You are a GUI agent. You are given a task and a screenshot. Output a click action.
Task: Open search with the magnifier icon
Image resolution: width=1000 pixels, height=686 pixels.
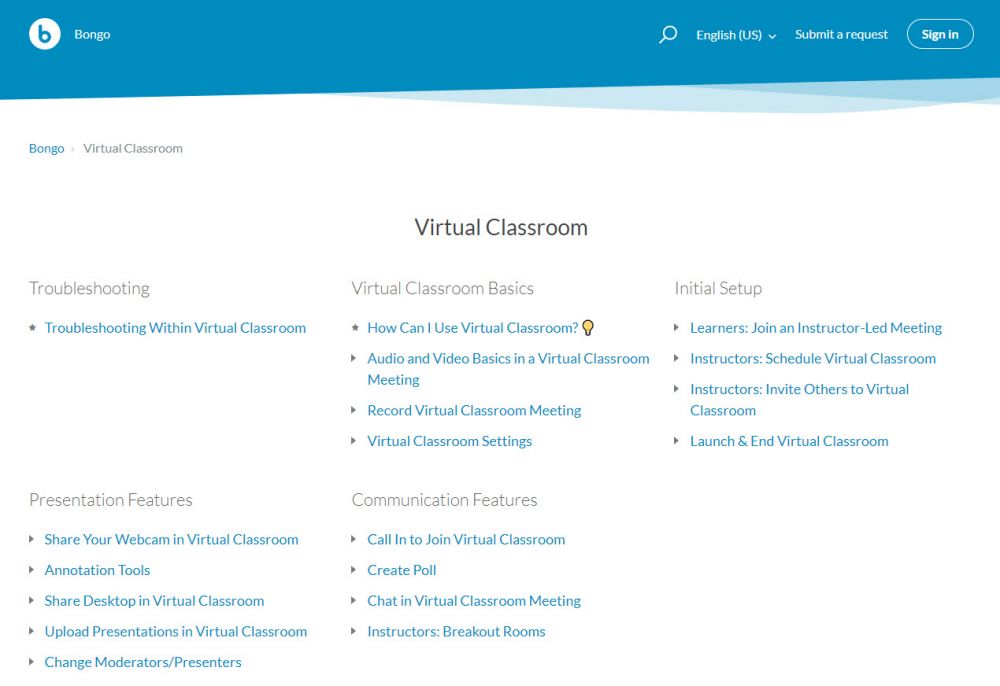pyautogui.click(x=668, y=35)
